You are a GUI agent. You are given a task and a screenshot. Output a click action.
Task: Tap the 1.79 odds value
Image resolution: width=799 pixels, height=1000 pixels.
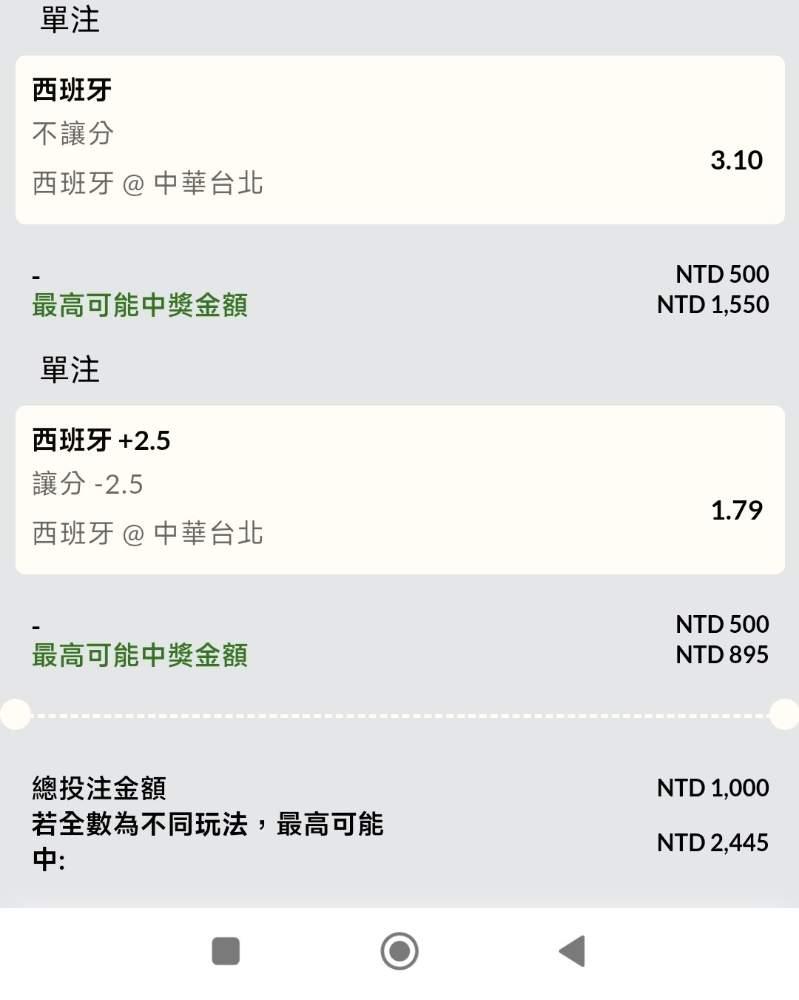click(736, 510)
